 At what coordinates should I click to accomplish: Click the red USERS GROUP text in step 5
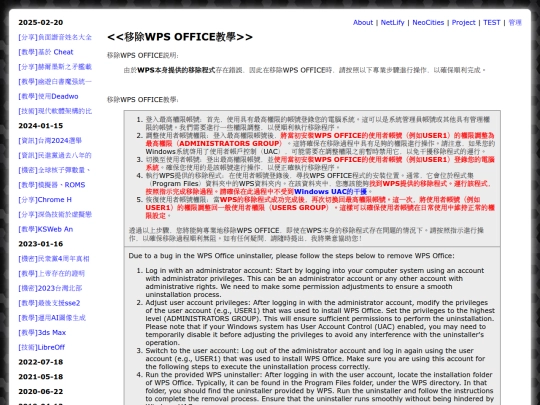pos(298,208)
